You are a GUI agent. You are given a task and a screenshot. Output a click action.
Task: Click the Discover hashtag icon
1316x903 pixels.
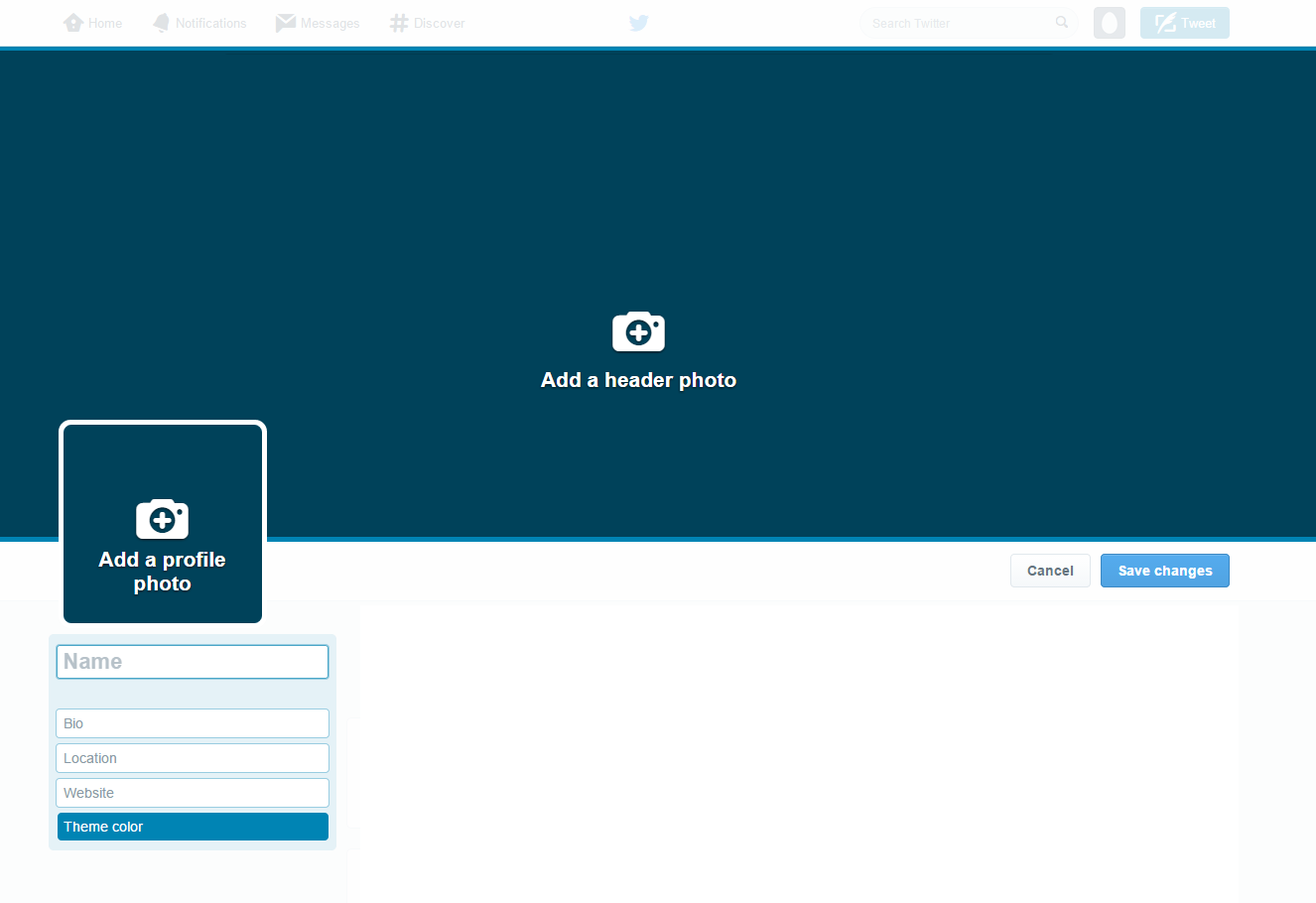[399, 23]
